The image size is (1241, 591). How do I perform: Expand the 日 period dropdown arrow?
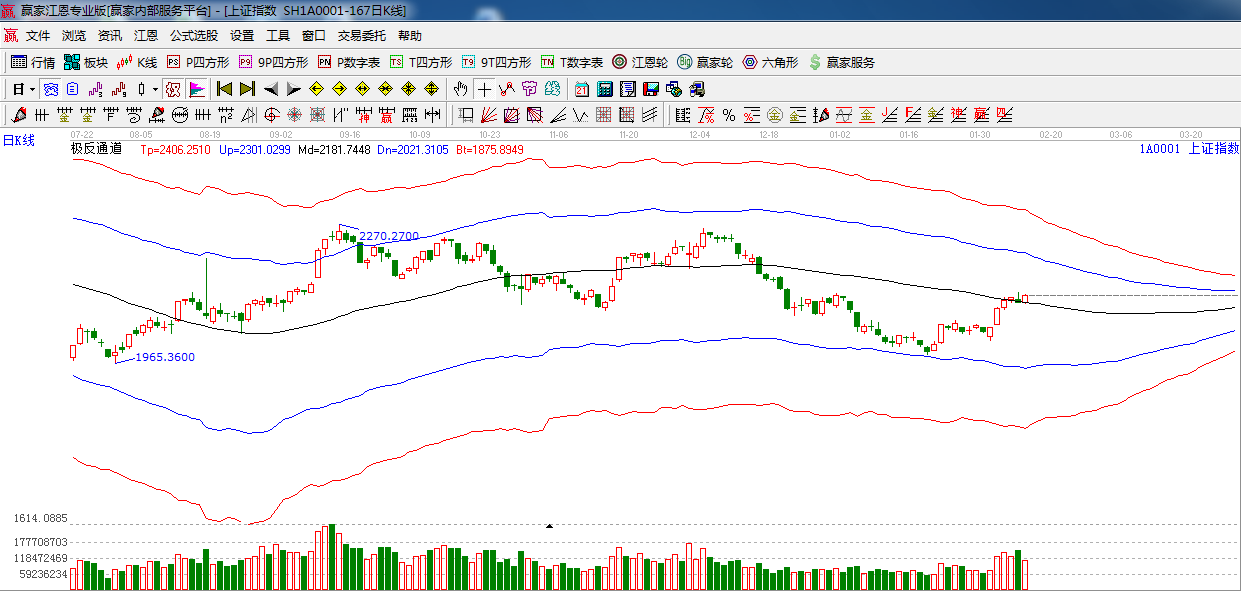[x=32, y=89]
